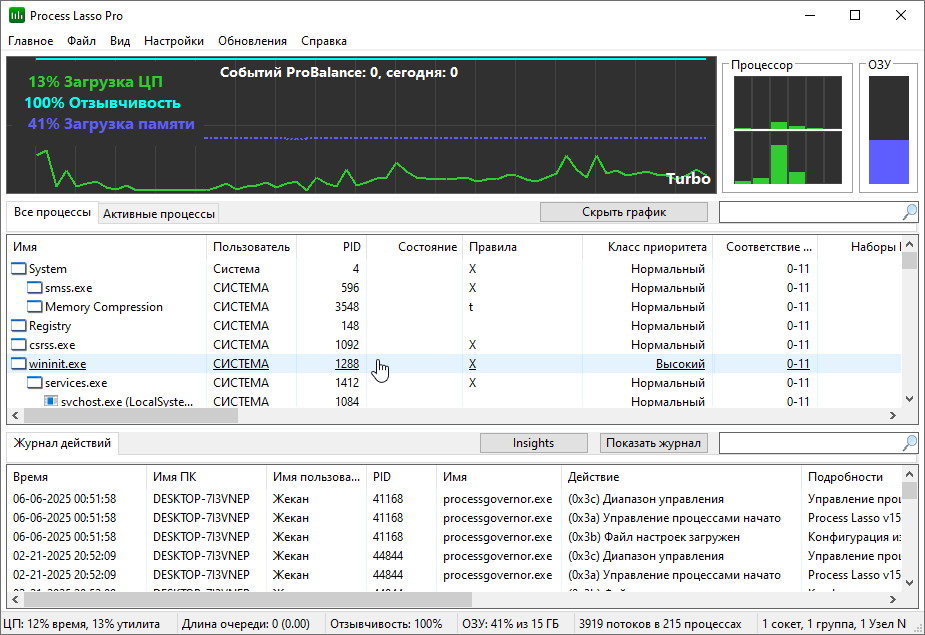Image resolution: width=925 pixels, height=635 pixels.
Task: Select the csrss.exe process name
Action: 52,345
